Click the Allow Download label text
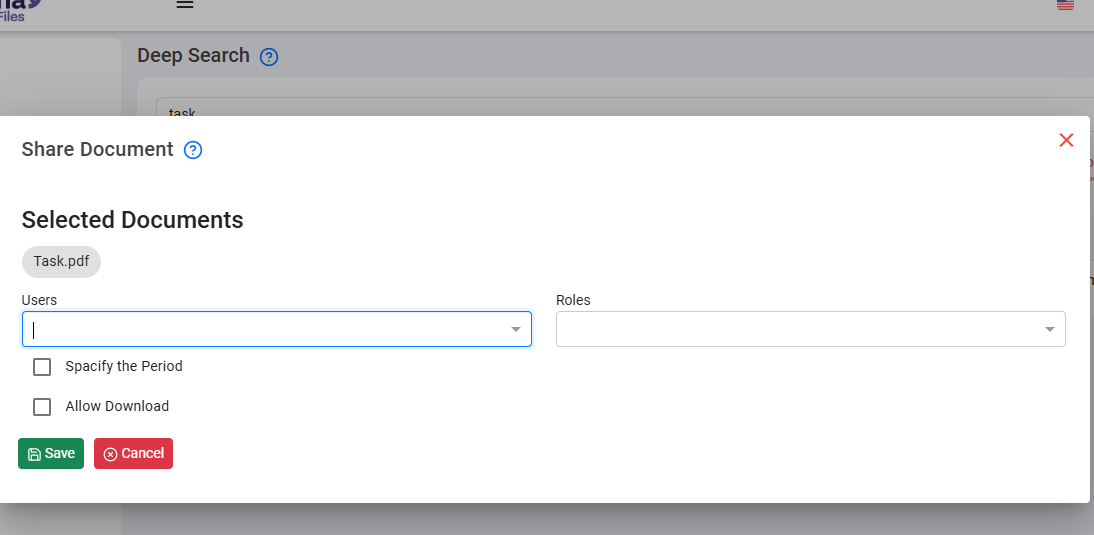The image size is (1094, 535). (117, 406)
